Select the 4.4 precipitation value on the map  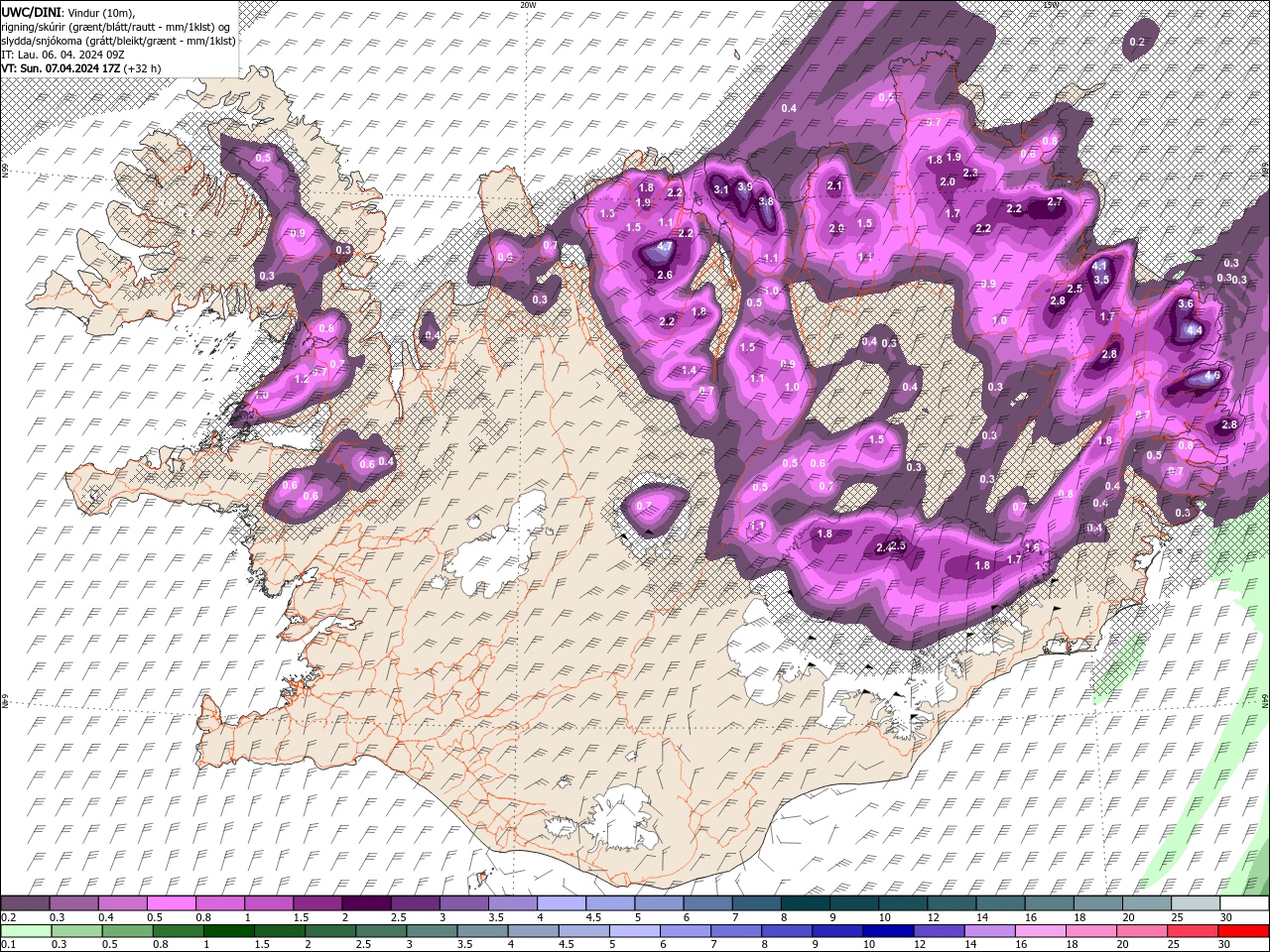coord(1195,331)
